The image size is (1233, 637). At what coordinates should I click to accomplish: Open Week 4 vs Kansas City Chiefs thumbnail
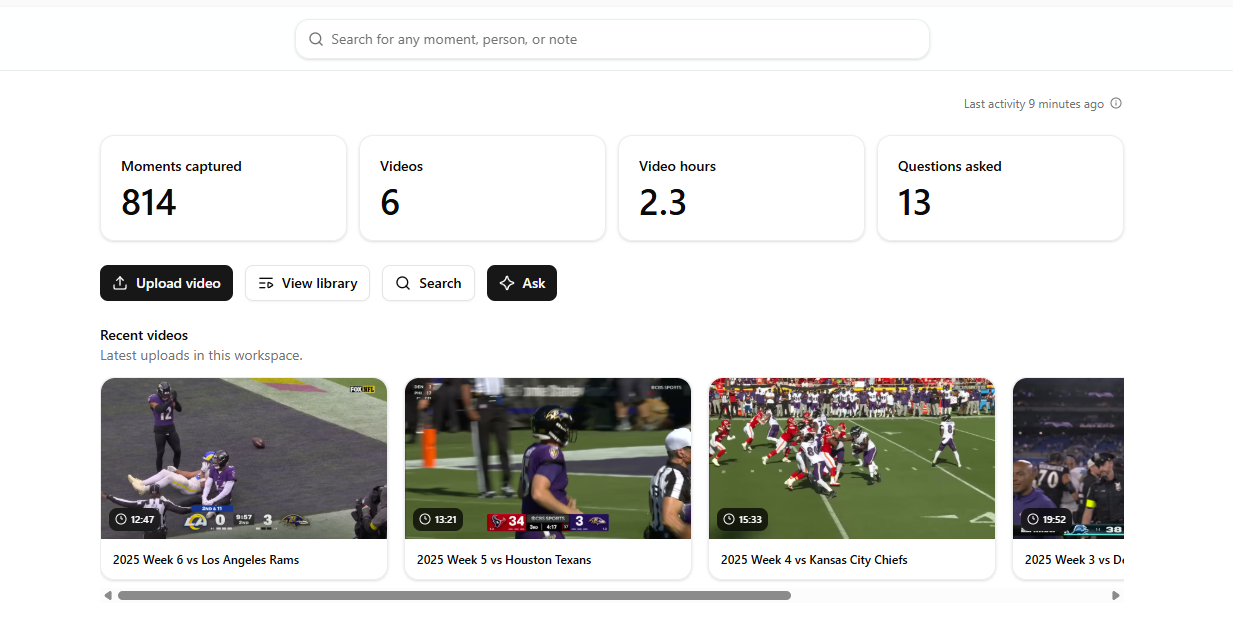tap(852, 458)
